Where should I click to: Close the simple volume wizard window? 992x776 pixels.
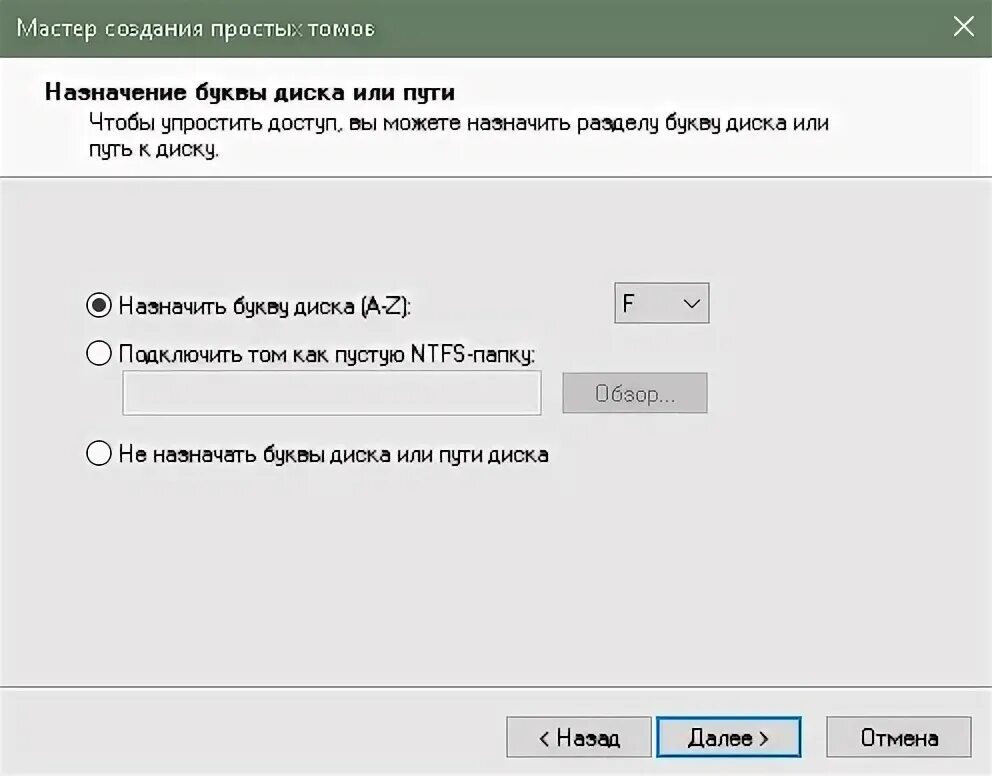tap(964, 27)
